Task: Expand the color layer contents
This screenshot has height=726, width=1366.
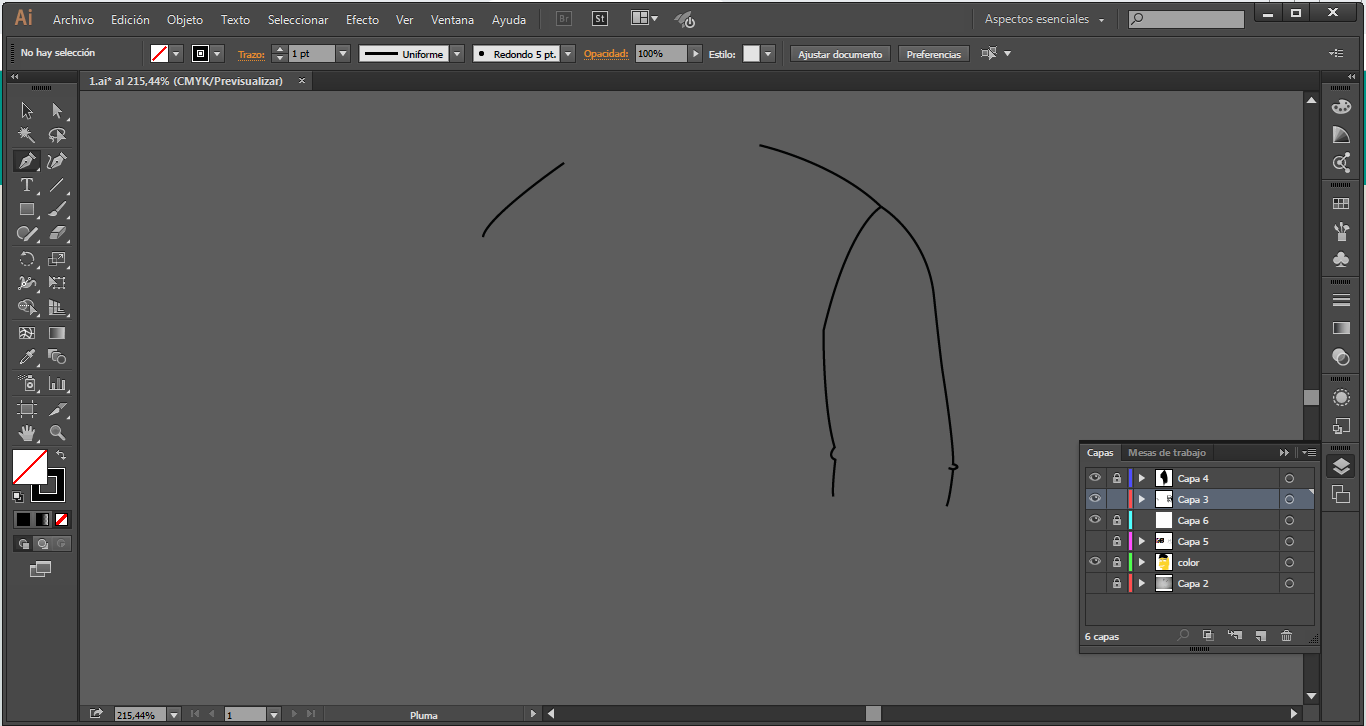Action: (x=1142, y=562)
